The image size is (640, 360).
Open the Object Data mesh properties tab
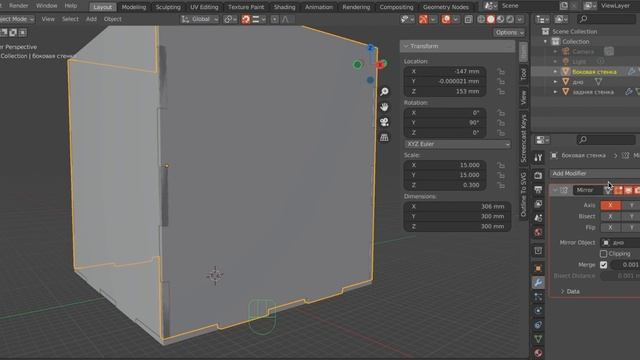[x=538, y=339]
